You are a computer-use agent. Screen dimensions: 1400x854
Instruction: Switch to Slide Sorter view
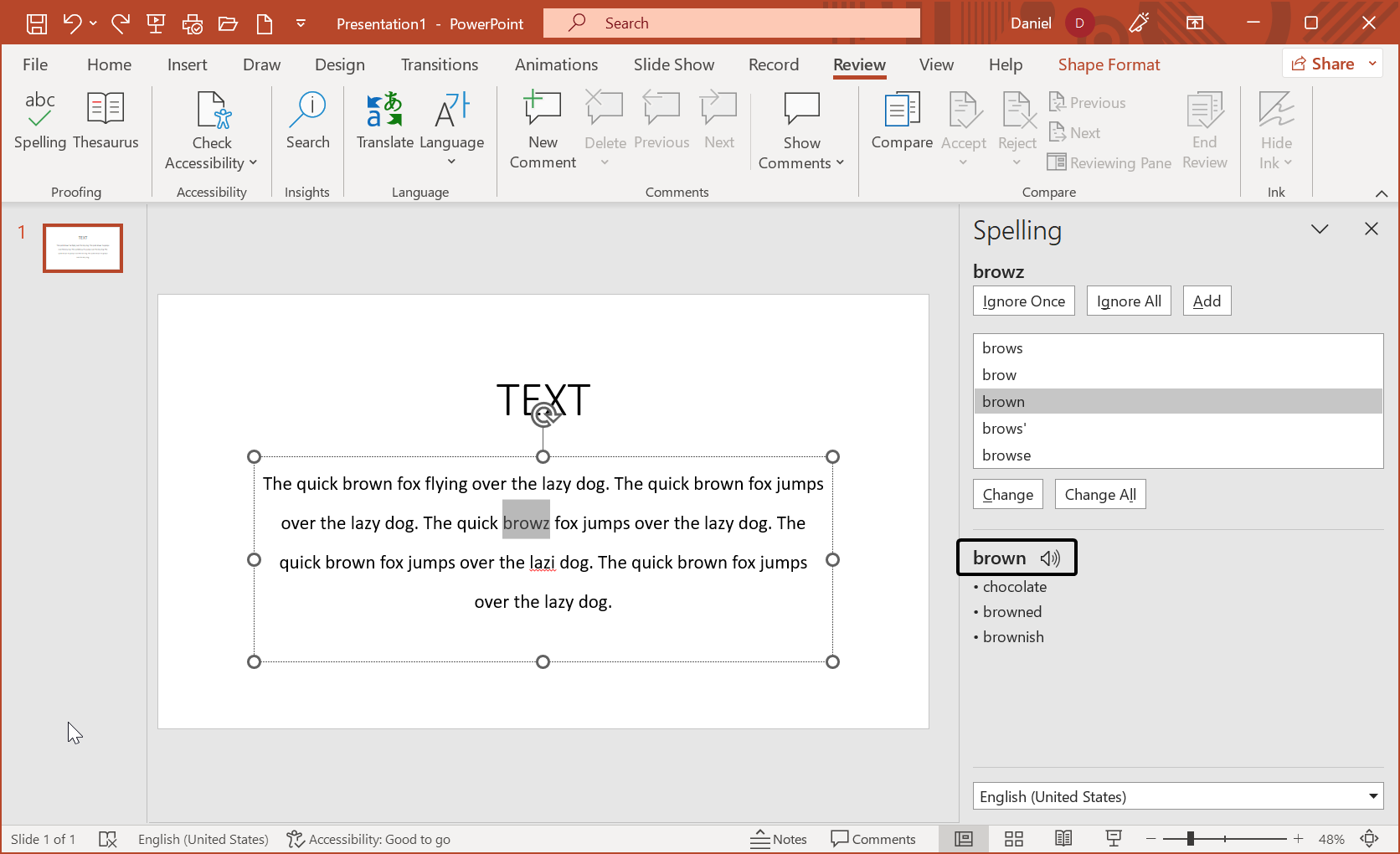pos(1013,838)
